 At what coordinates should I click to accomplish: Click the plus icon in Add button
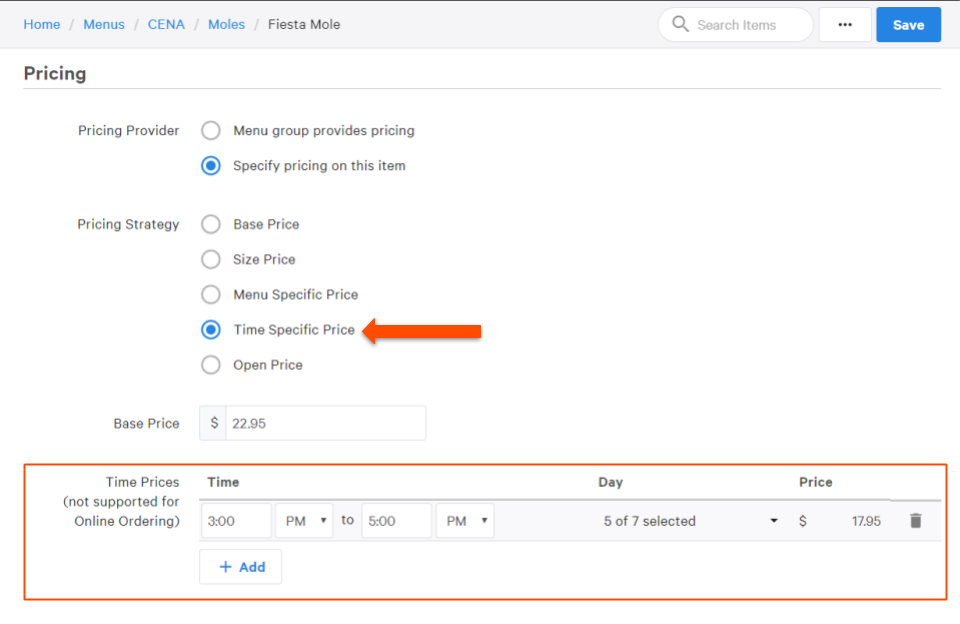pos(227,566)
